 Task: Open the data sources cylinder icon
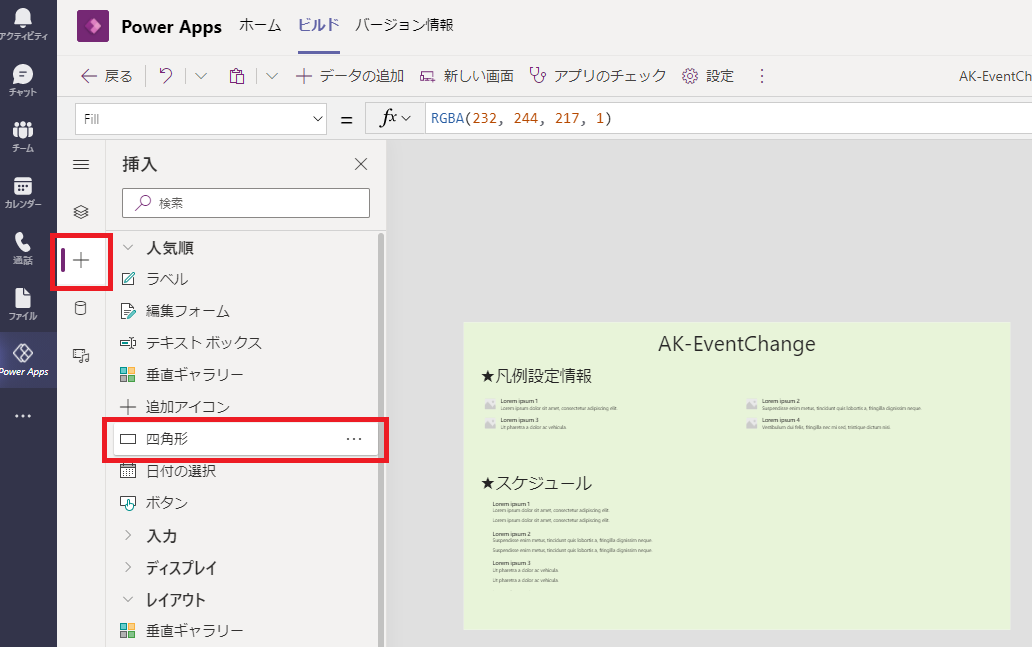pyautogui.click(x=81, y=307)
